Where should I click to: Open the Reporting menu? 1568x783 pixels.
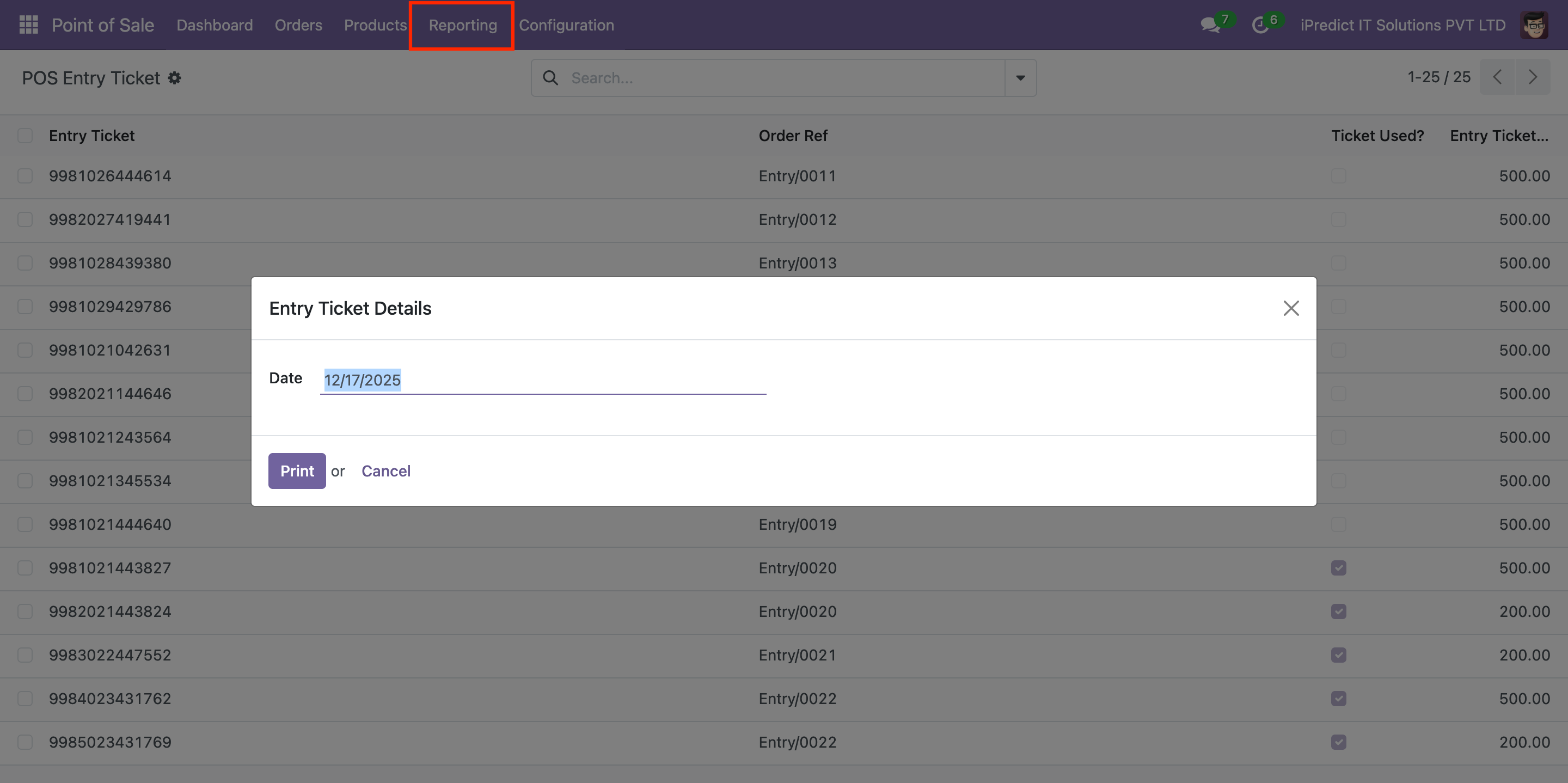(x=463, y=25)
